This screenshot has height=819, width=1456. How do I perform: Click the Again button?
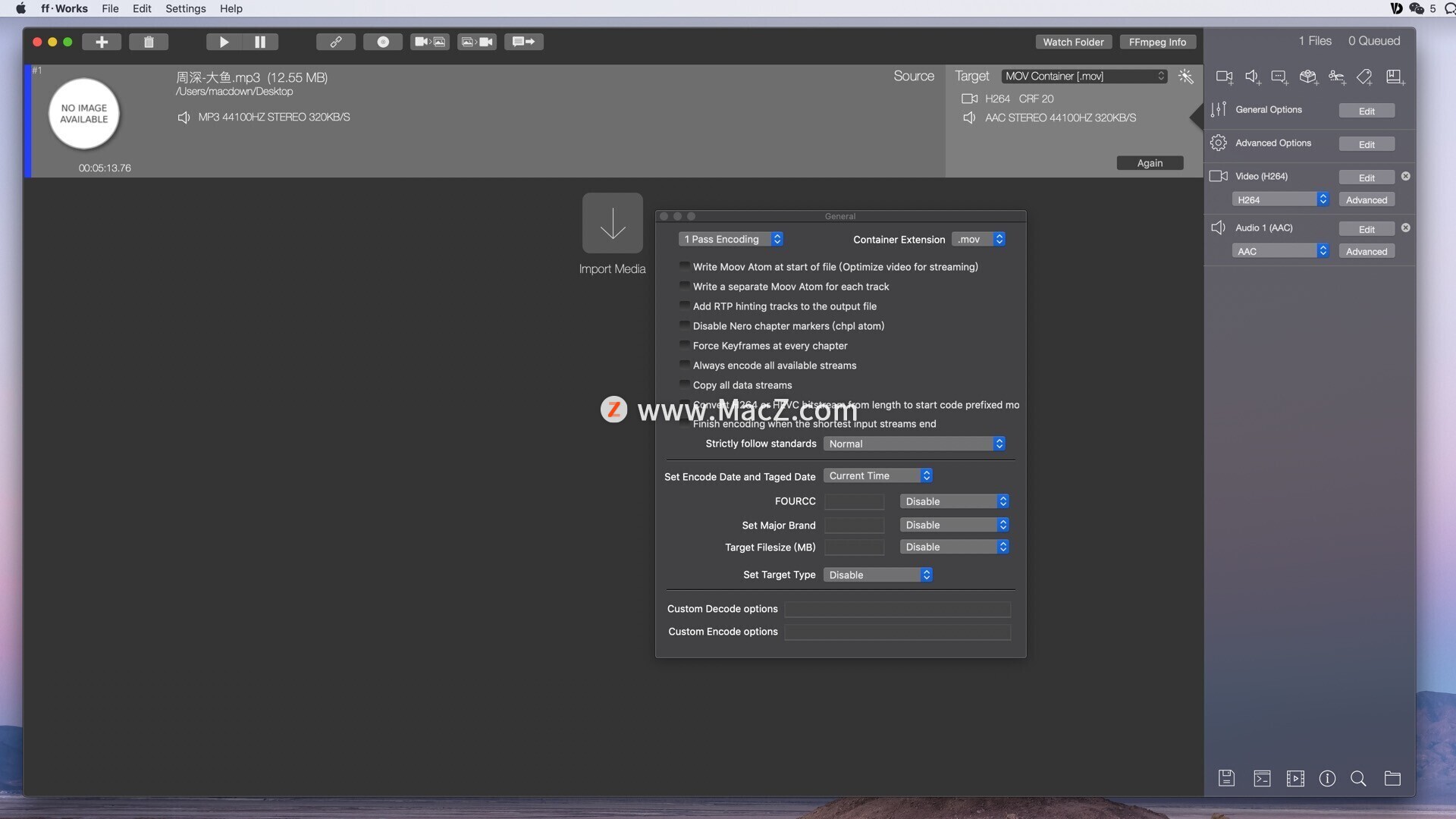(1150, 163)
